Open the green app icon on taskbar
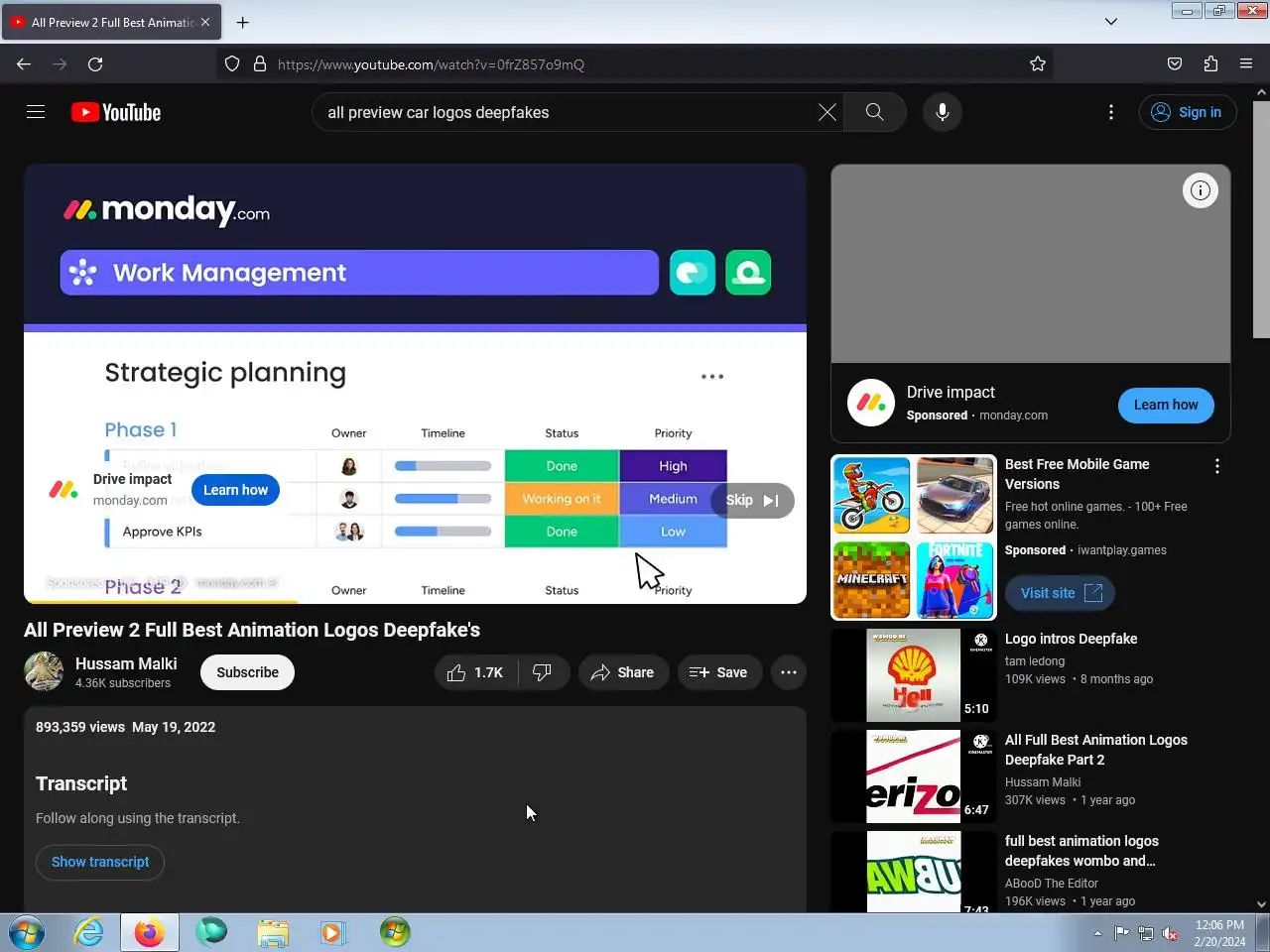This screenshot has height=952, width=1270. 395,932
